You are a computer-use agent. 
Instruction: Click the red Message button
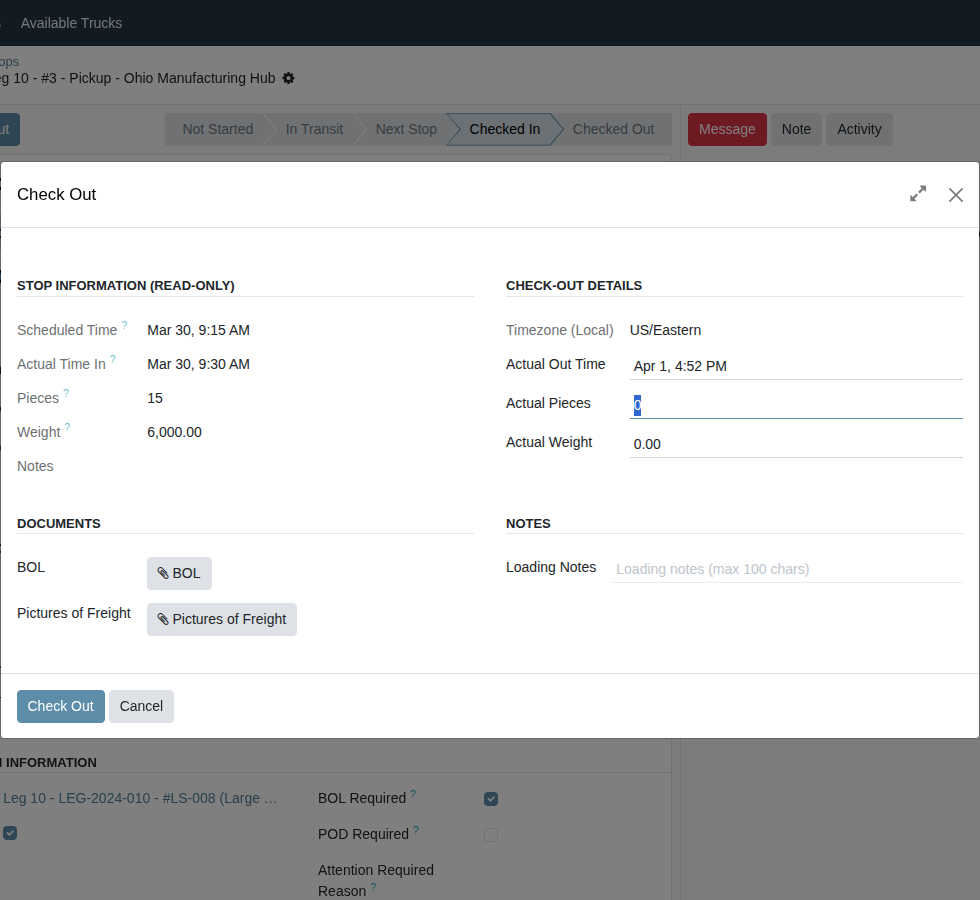point(727,129)
